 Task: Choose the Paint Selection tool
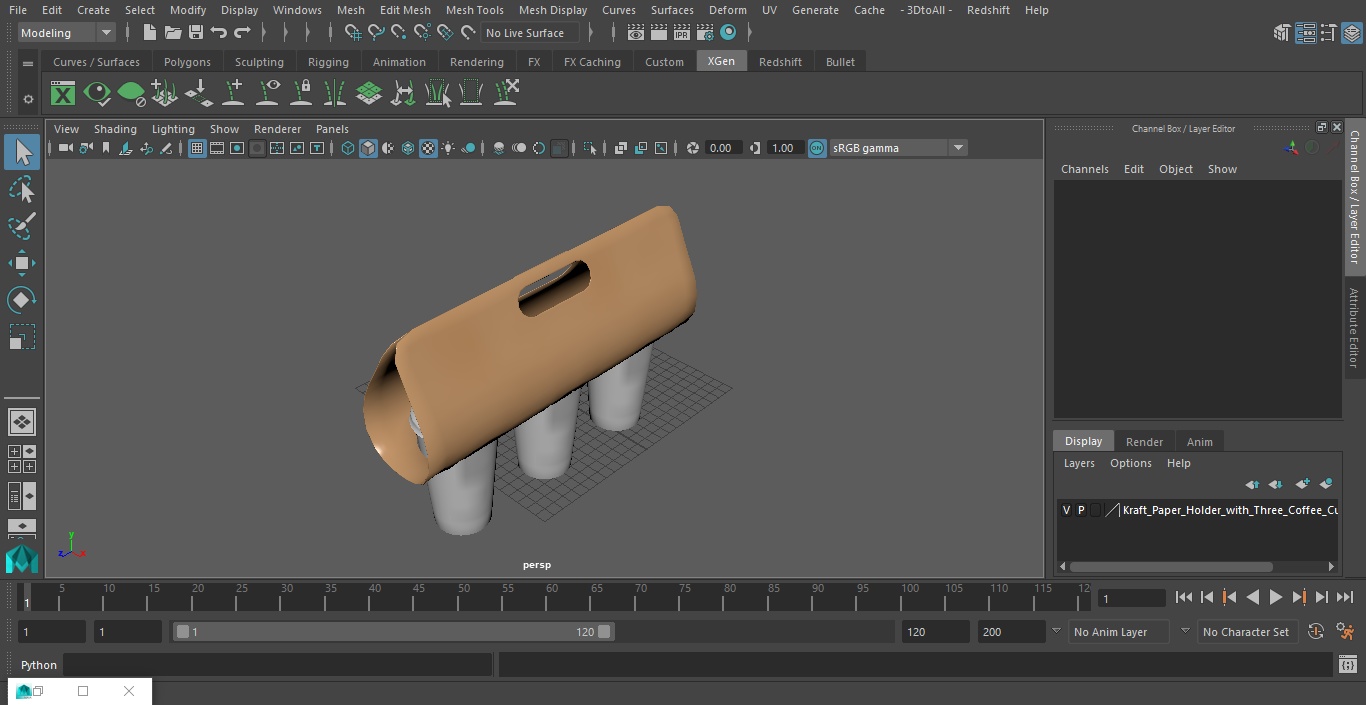[x=22, y=226]
